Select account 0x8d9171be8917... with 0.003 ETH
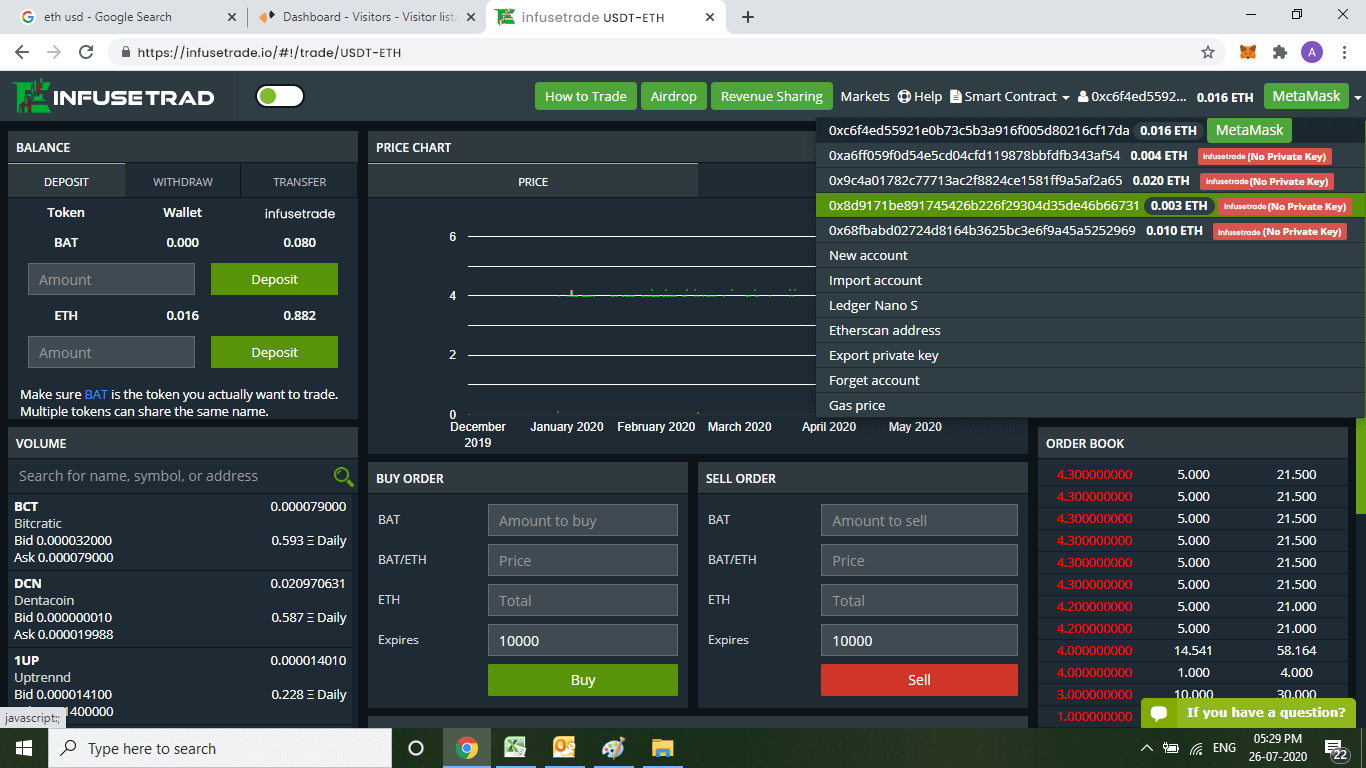The height and width of the screenshot is (768, 1366). point(1090,206)
